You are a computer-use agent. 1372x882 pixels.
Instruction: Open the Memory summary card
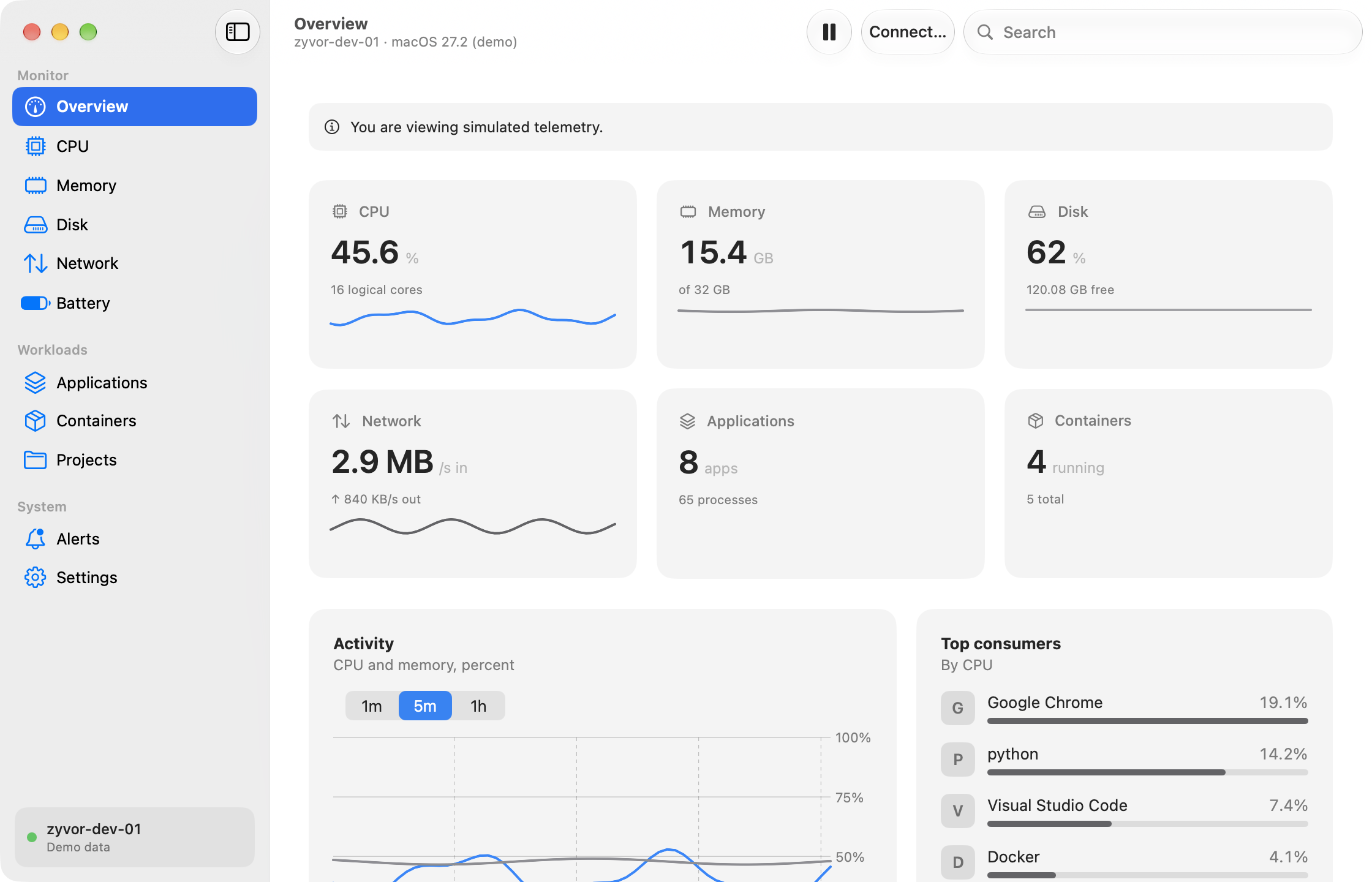[x=821, y=274]
